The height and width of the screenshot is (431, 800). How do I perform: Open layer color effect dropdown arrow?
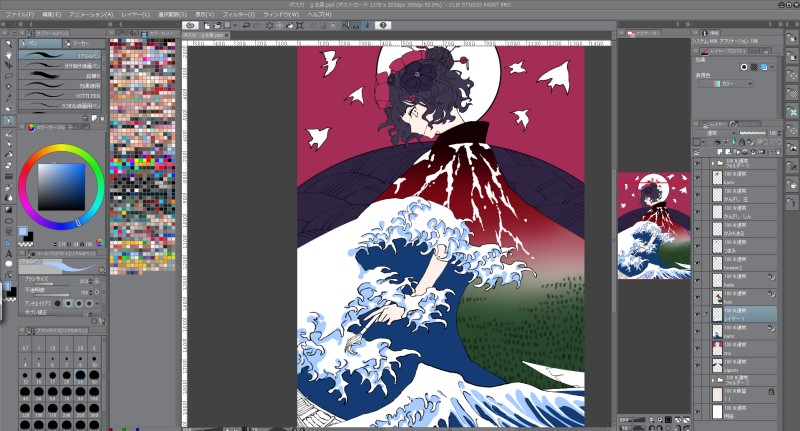click(771, 67)
